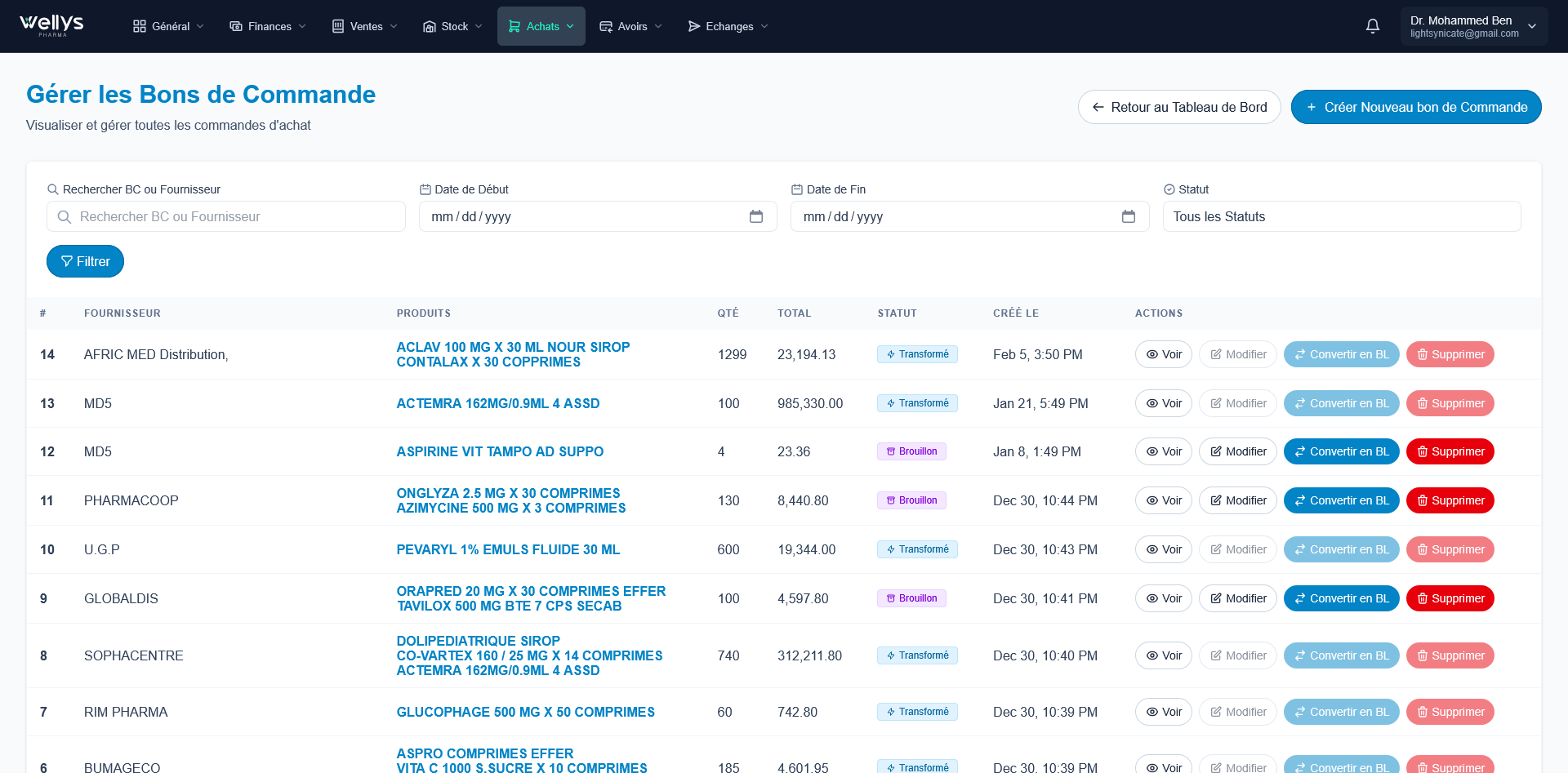Click the Avoirs icon in the navigation bar
Viewport: 1568px width, 773px height.
(605, 25)
